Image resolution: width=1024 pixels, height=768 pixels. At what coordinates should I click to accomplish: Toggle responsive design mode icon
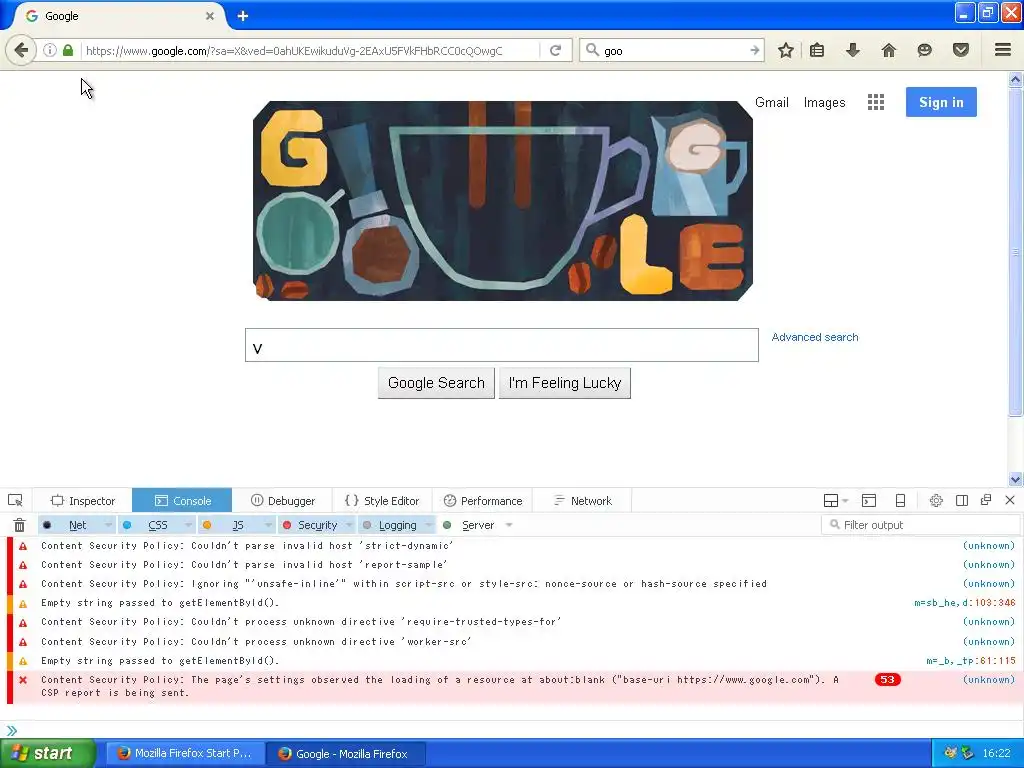pos(901,501)
